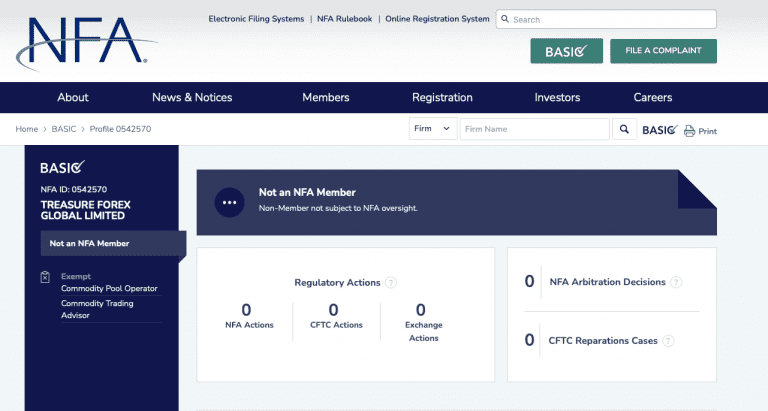Open the Careers menu

[653, 97]
